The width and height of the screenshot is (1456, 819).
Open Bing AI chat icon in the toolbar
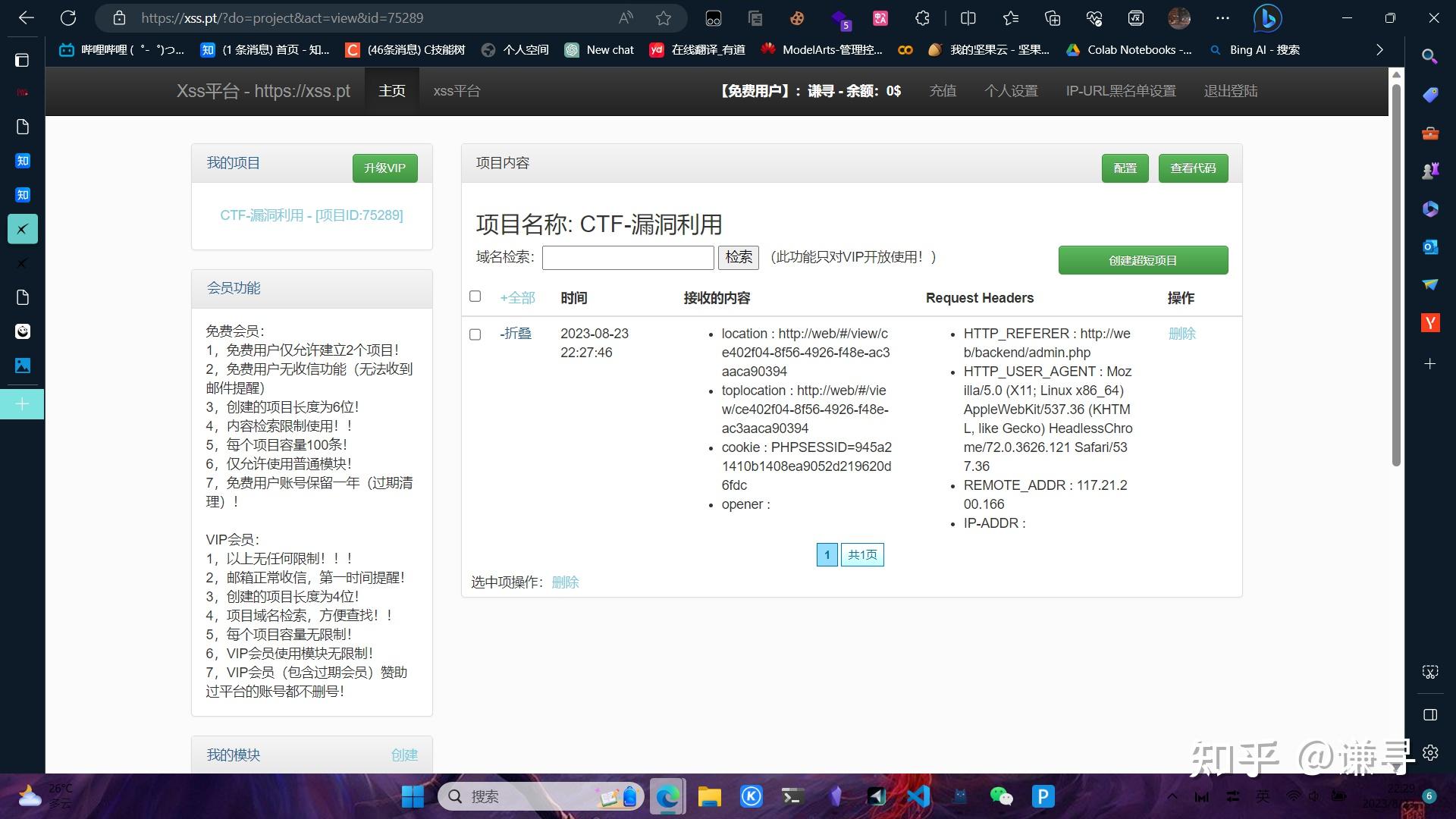pyautogui.click(x=1267, y=17)
